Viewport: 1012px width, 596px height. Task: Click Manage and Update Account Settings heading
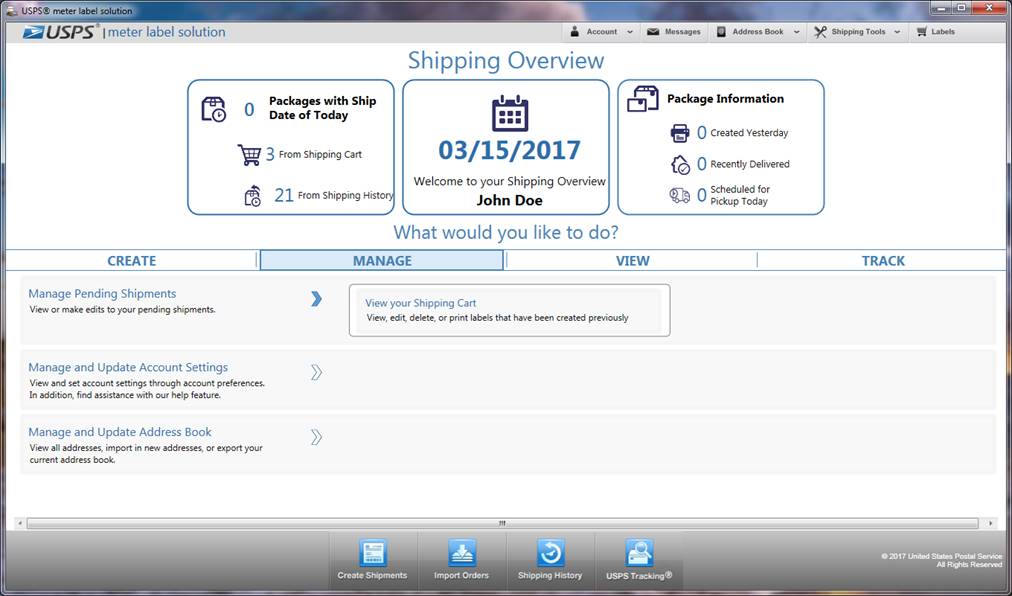coord(128,367)
